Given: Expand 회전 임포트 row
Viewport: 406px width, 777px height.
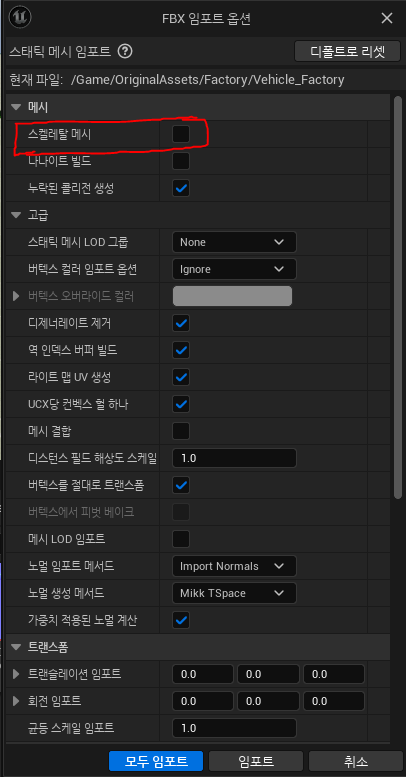Looking at the screenshot, I should (16, 701).
